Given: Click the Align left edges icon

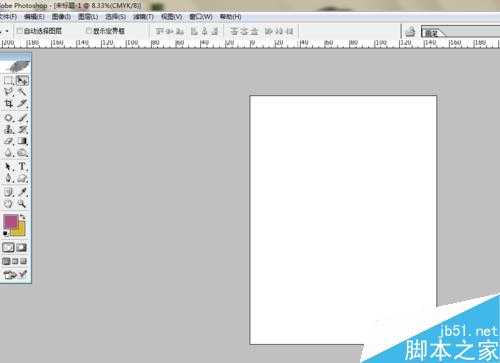Looking at the screenshot, I should (194, 31).
